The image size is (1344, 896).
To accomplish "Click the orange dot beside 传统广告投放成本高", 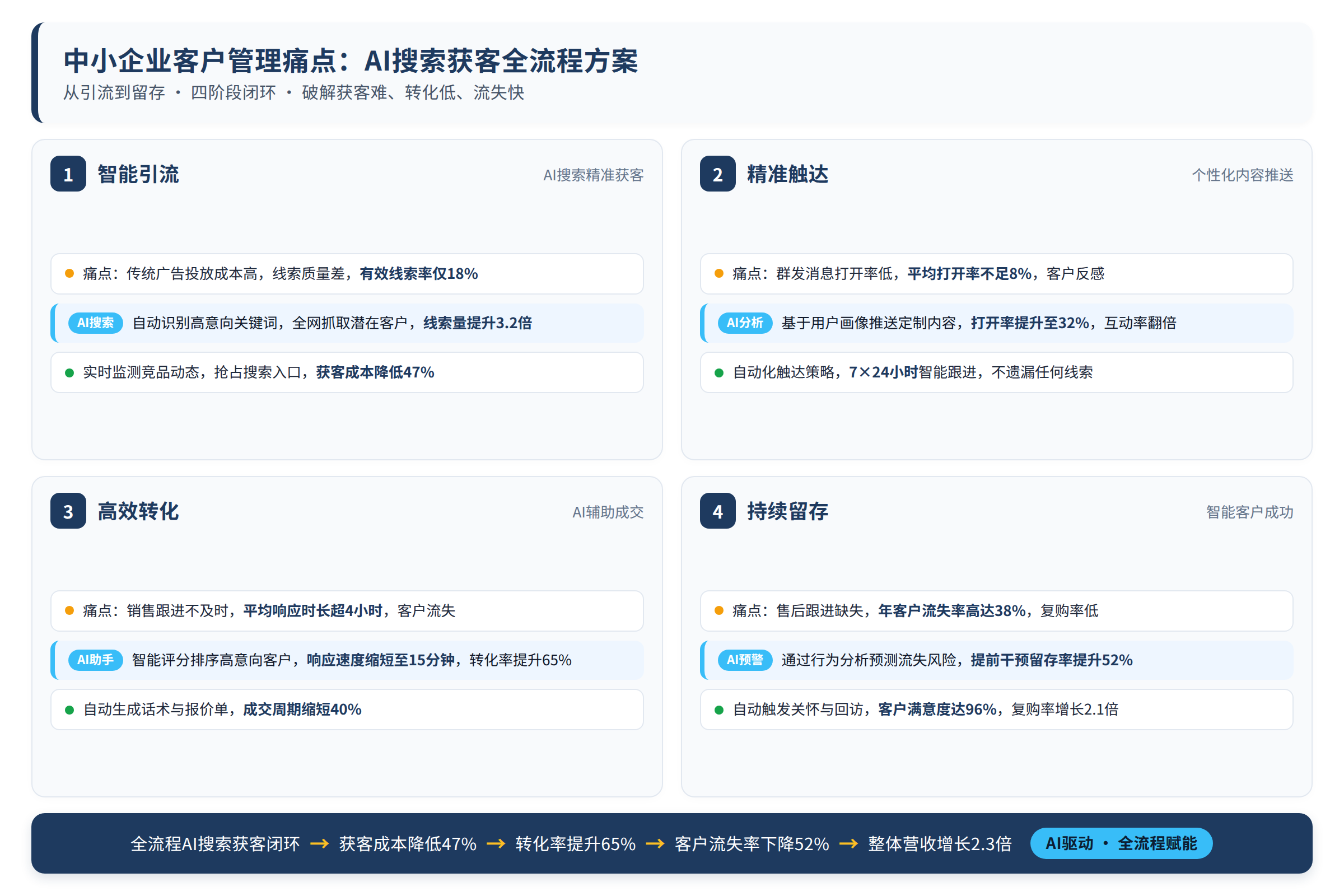I will point(69,274).
